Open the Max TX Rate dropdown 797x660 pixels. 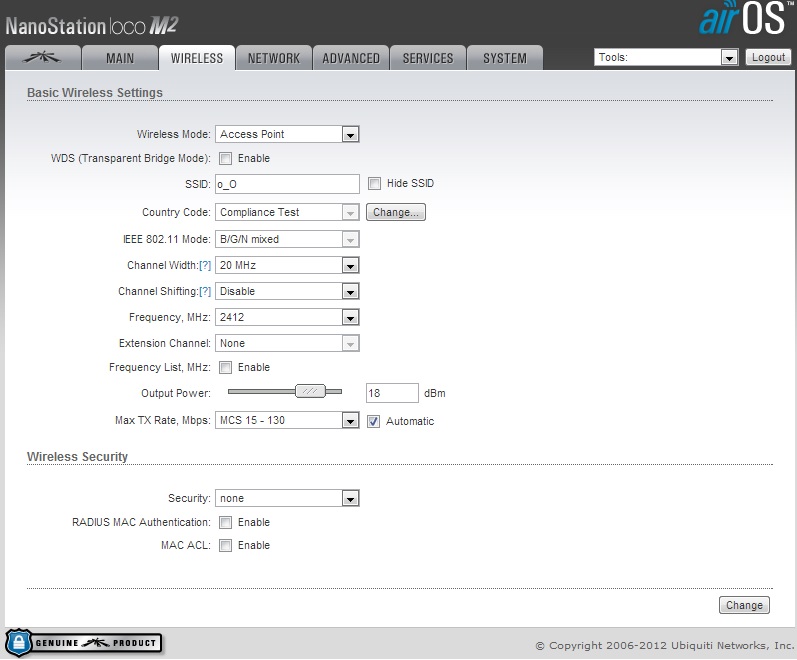(x=287, y=420)
